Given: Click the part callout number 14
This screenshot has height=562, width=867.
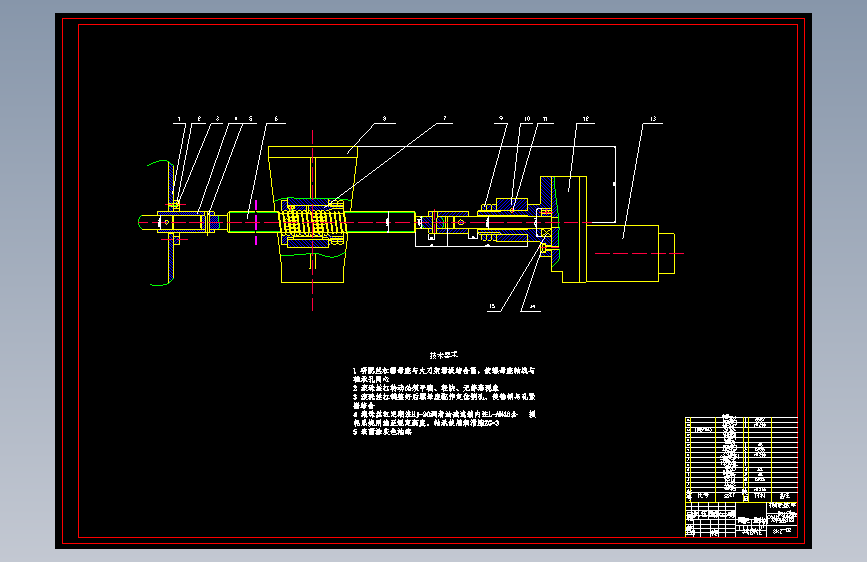Looking at the screenshot, I should 532,306.
